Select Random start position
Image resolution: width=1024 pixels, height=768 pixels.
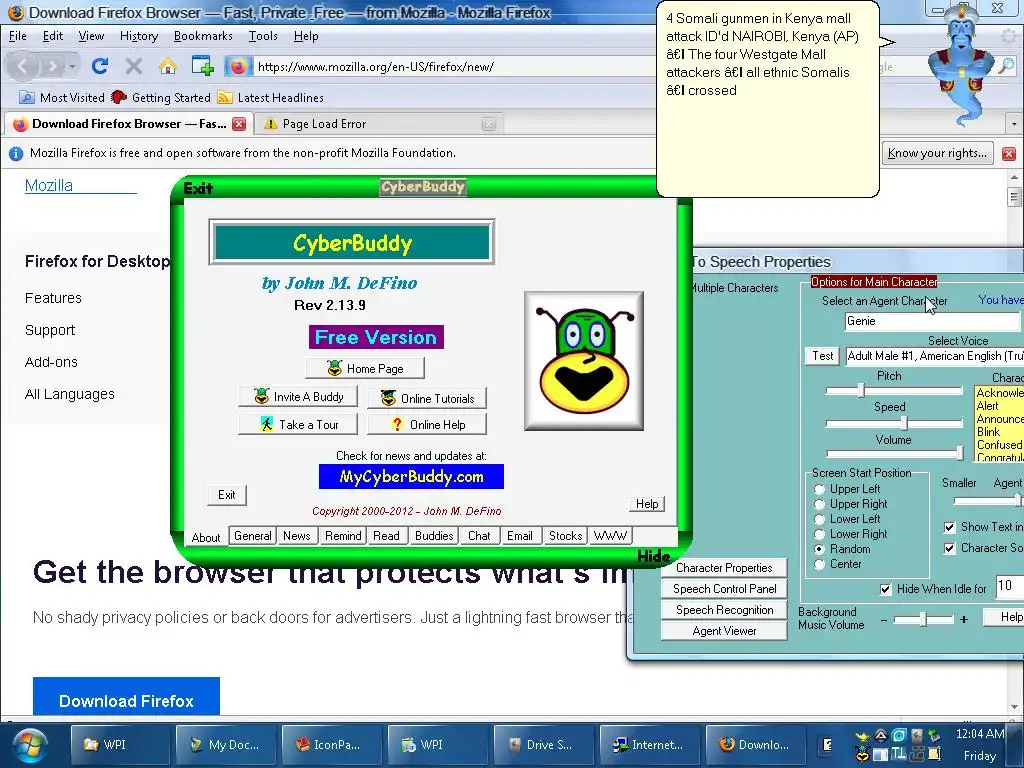point(820,549)
